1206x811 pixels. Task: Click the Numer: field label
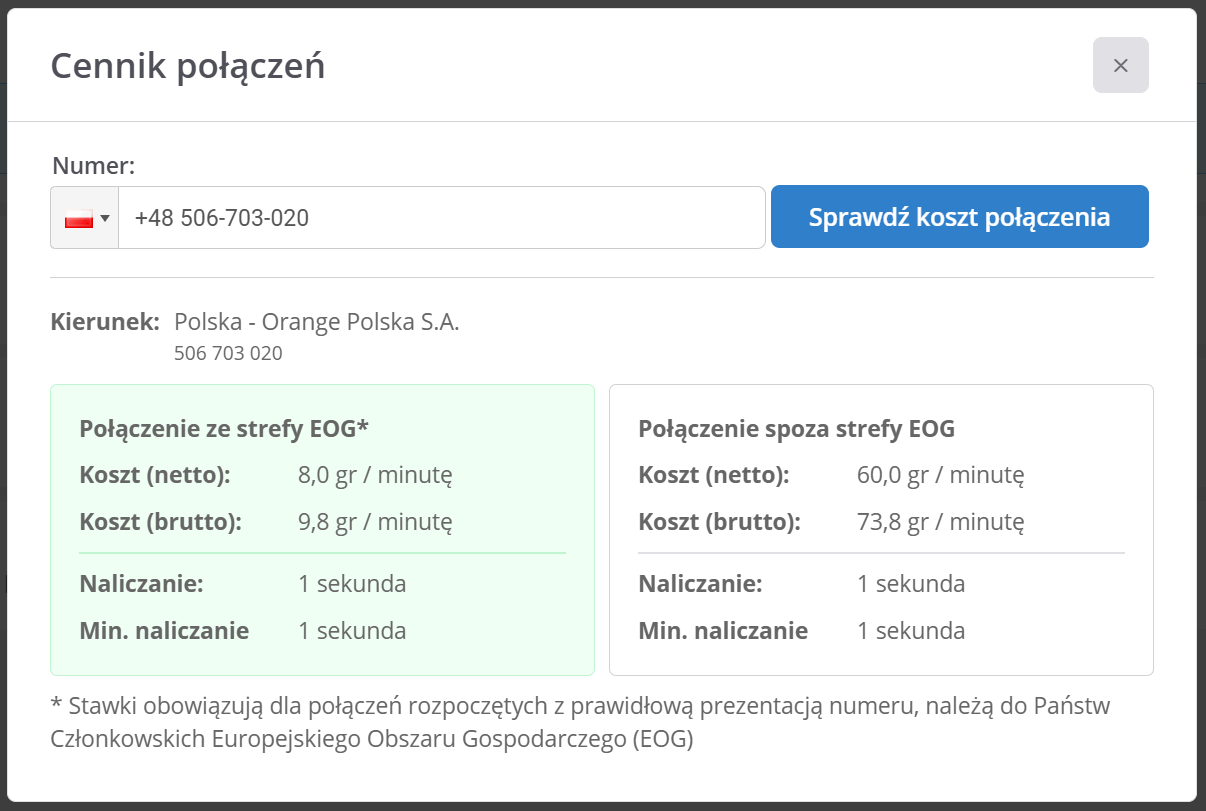[x=93, y=166]
